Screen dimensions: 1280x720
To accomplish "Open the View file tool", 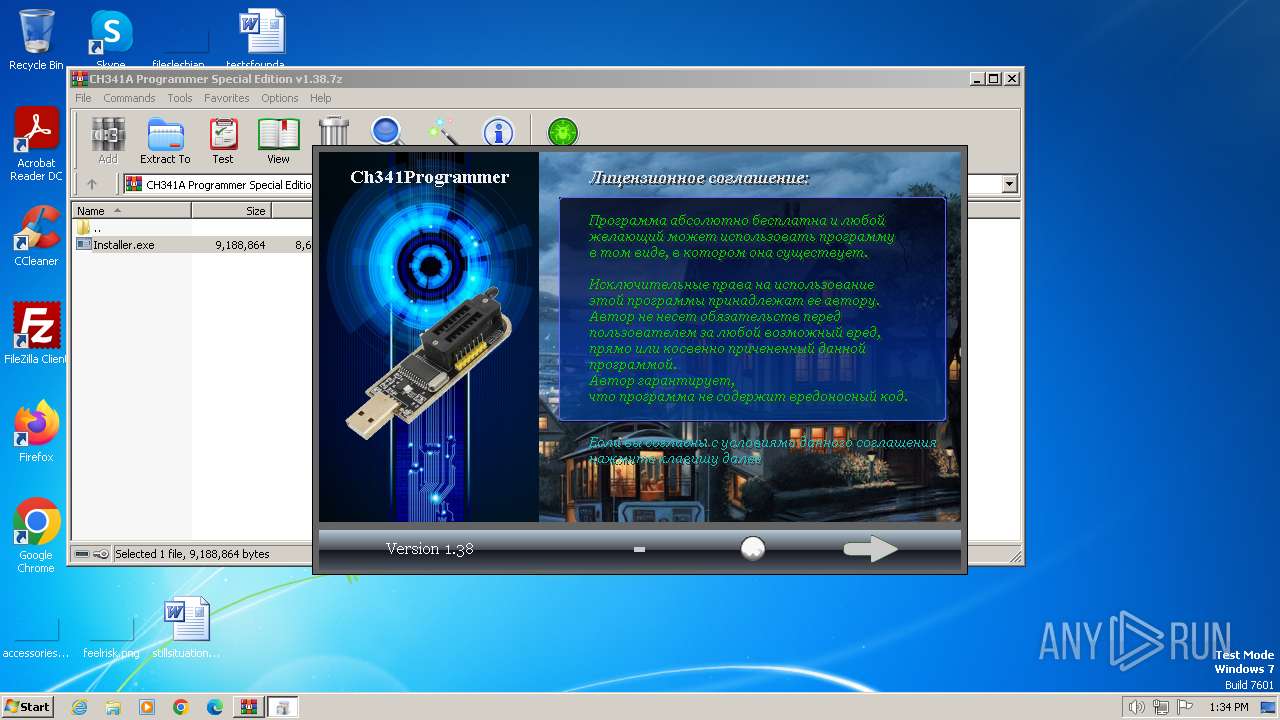I will coord(278,141).
